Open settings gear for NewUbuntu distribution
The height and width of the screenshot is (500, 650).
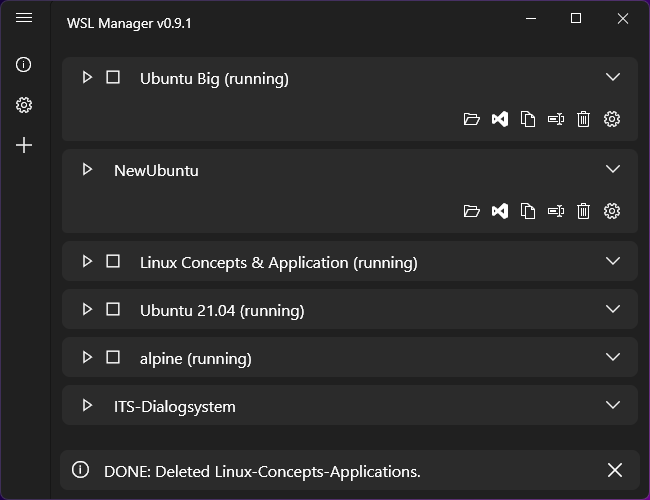point(612,211)
